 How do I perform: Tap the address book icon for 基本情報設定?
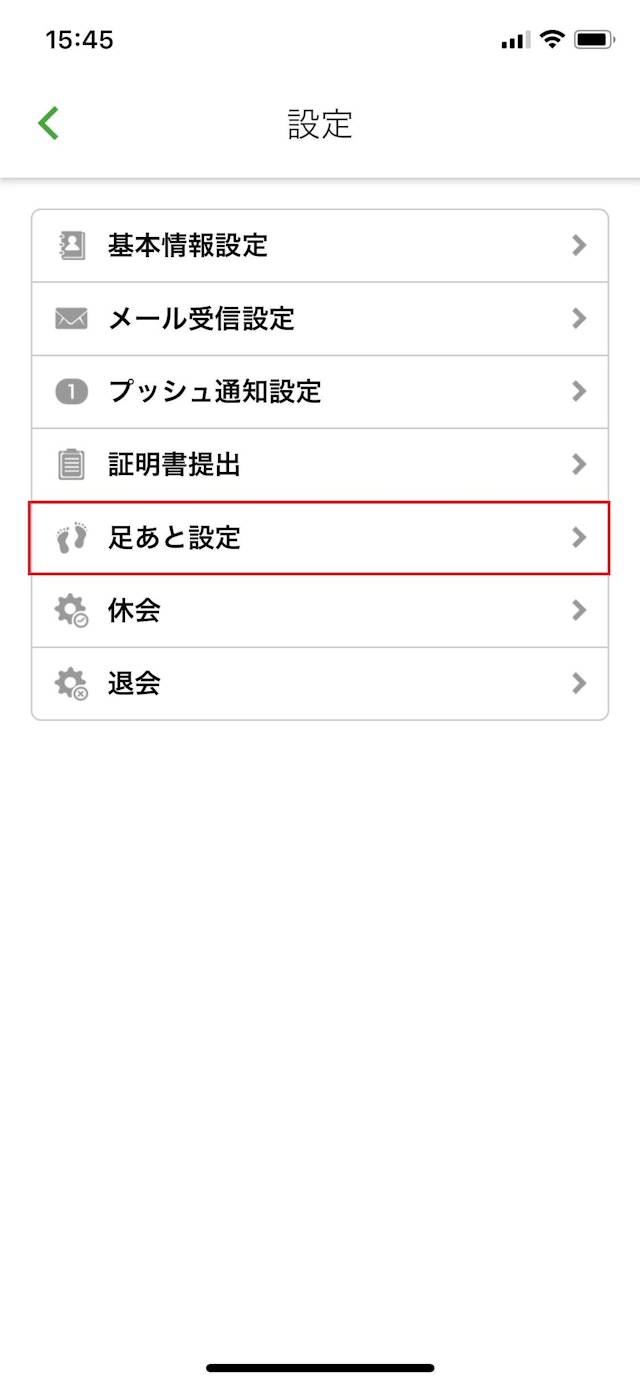coord(72,245)
